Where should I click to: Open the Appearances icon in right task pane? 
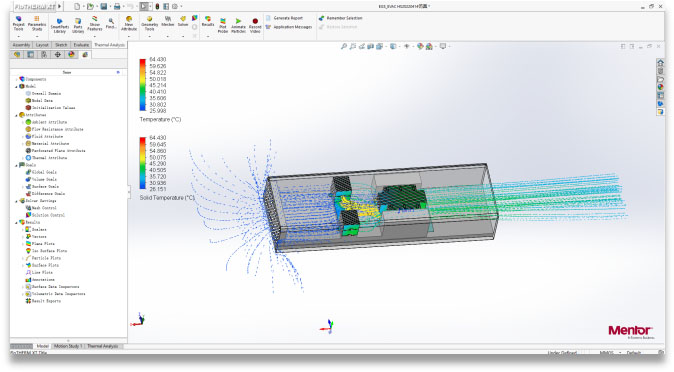(x=660, y=87)
